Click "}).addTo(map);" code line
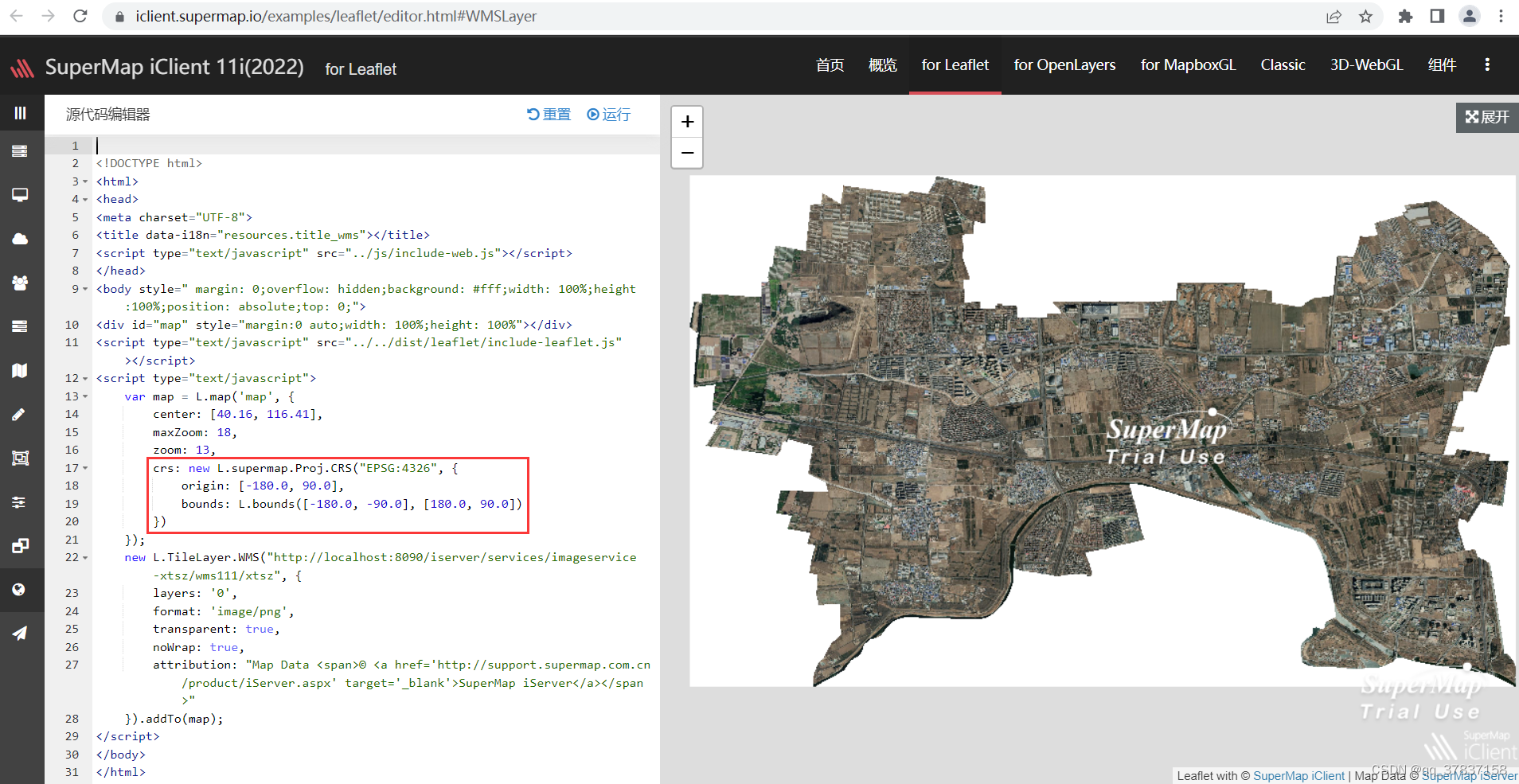This screenshot has width=1519, height=784. pos(174,719)
